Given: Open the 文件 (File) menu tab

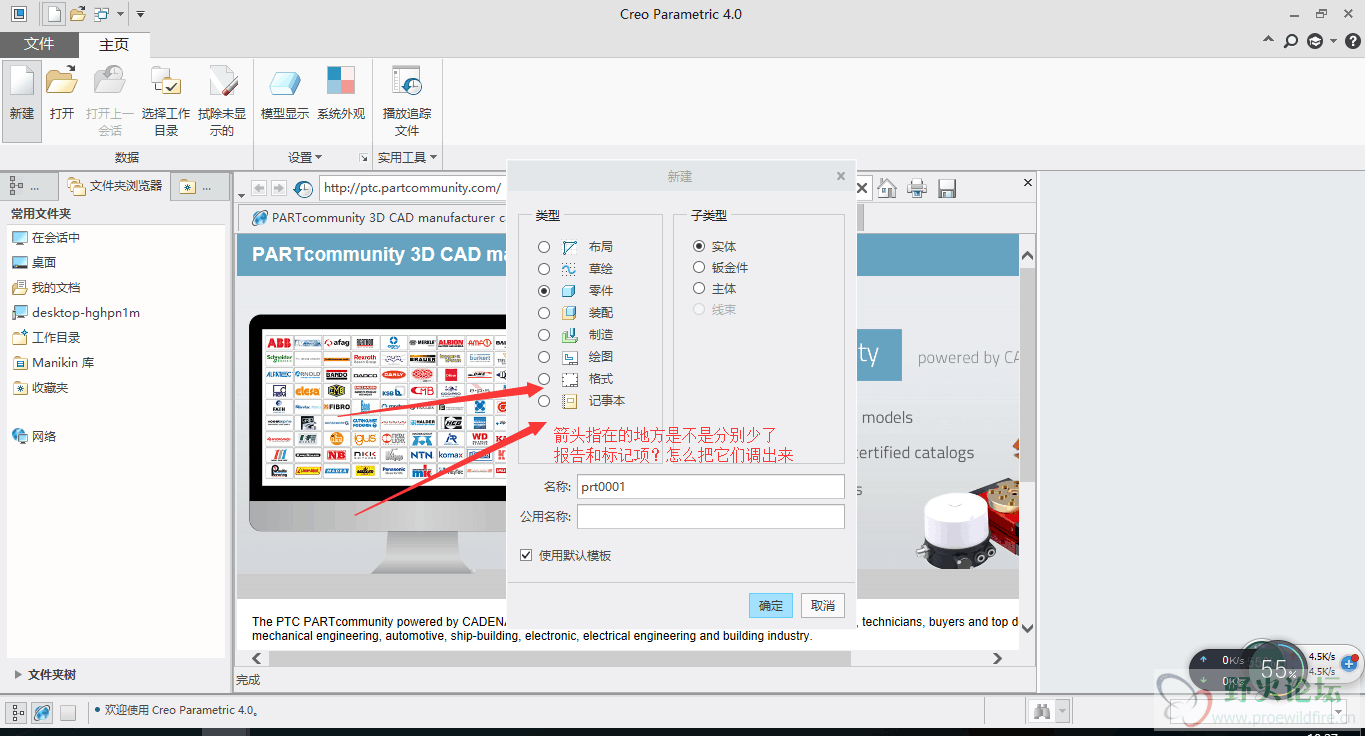Looking at the screenshot, I should click(x=39, y=44).
